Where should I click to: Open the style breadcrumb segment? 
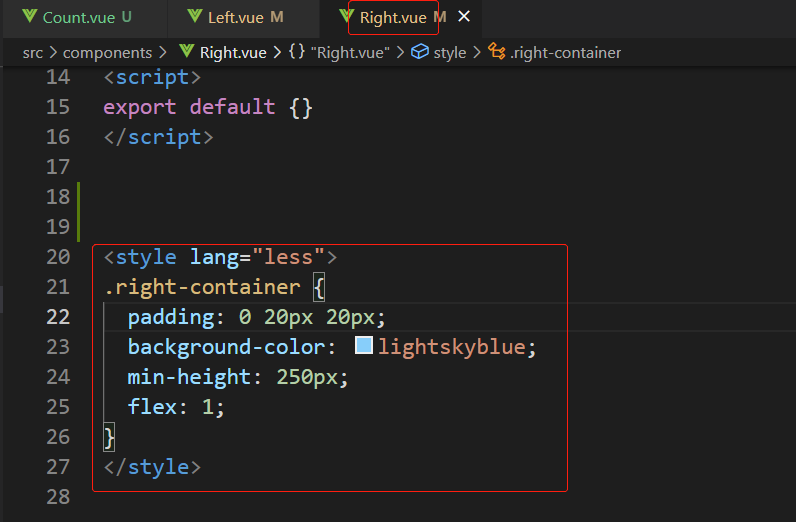(x=449, y=53)
